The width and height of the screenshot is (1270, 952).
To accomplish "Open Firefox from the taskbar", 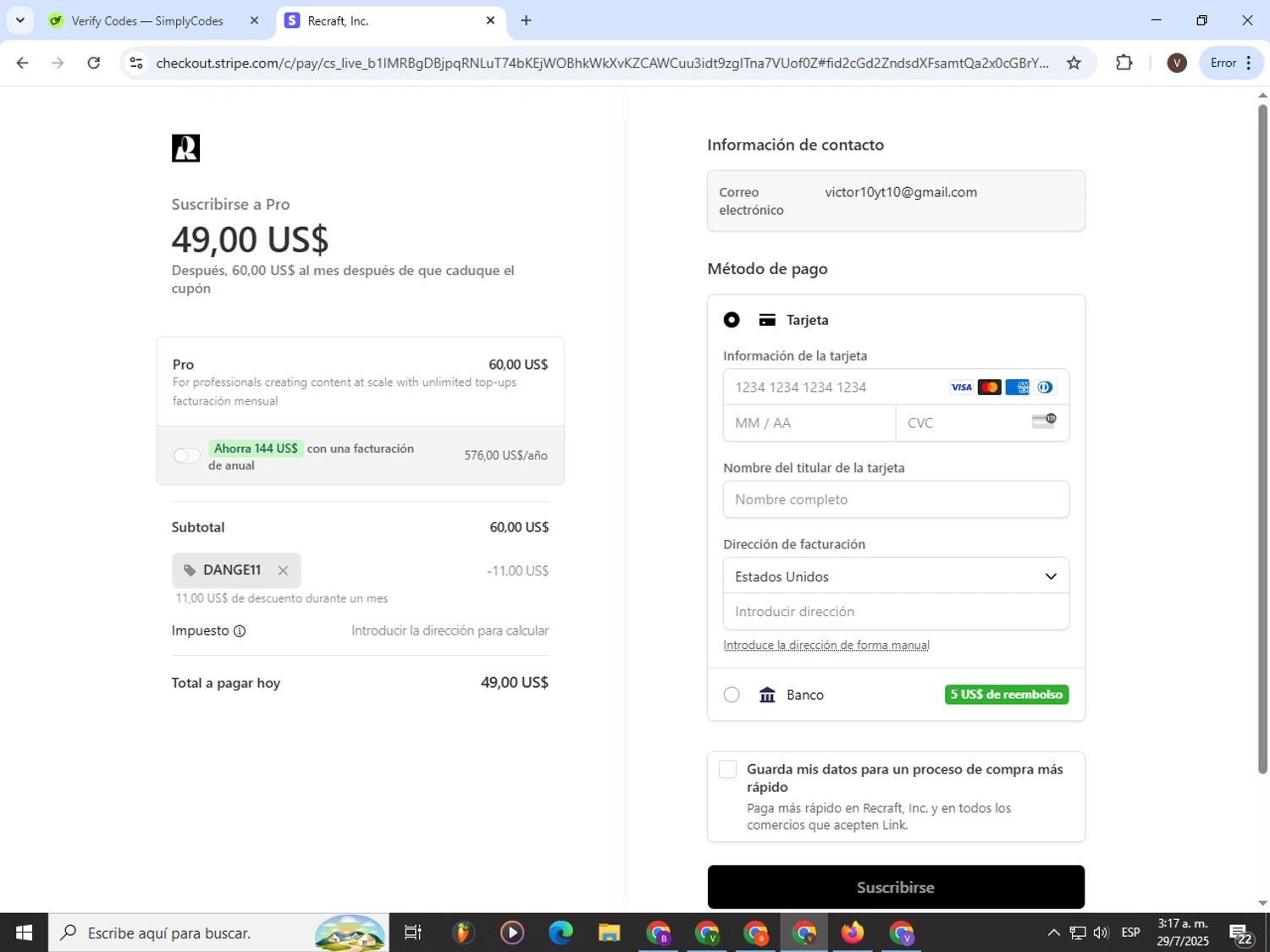I will tap(853, 933).
